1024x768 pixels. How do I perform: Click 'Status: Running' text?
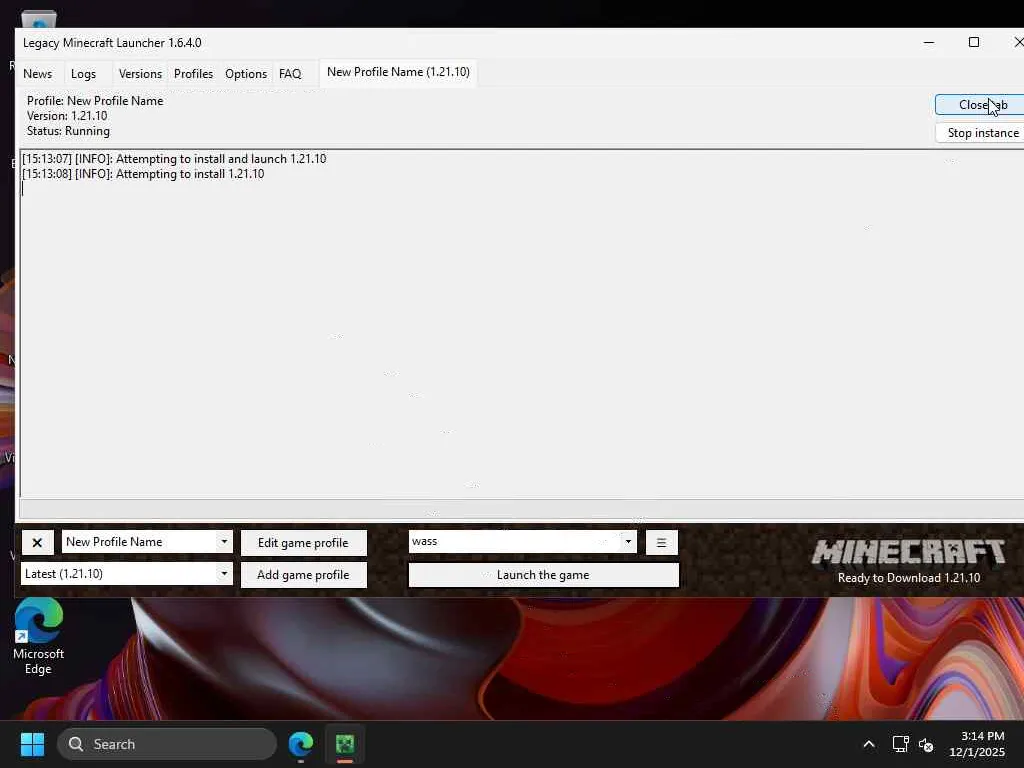68,131
